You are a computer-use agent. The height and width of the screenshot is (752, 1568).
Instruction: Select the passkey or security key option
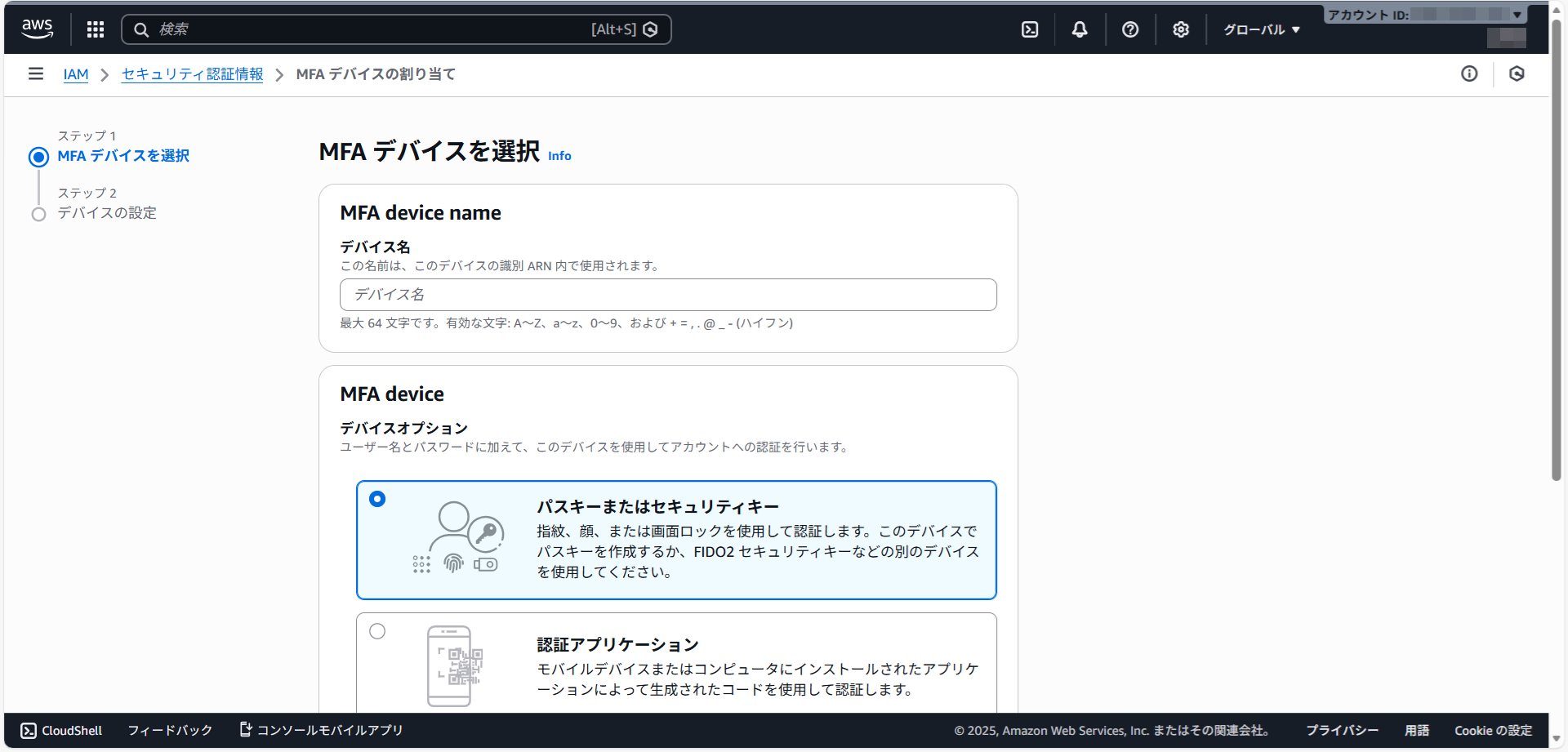click(377, 499)
